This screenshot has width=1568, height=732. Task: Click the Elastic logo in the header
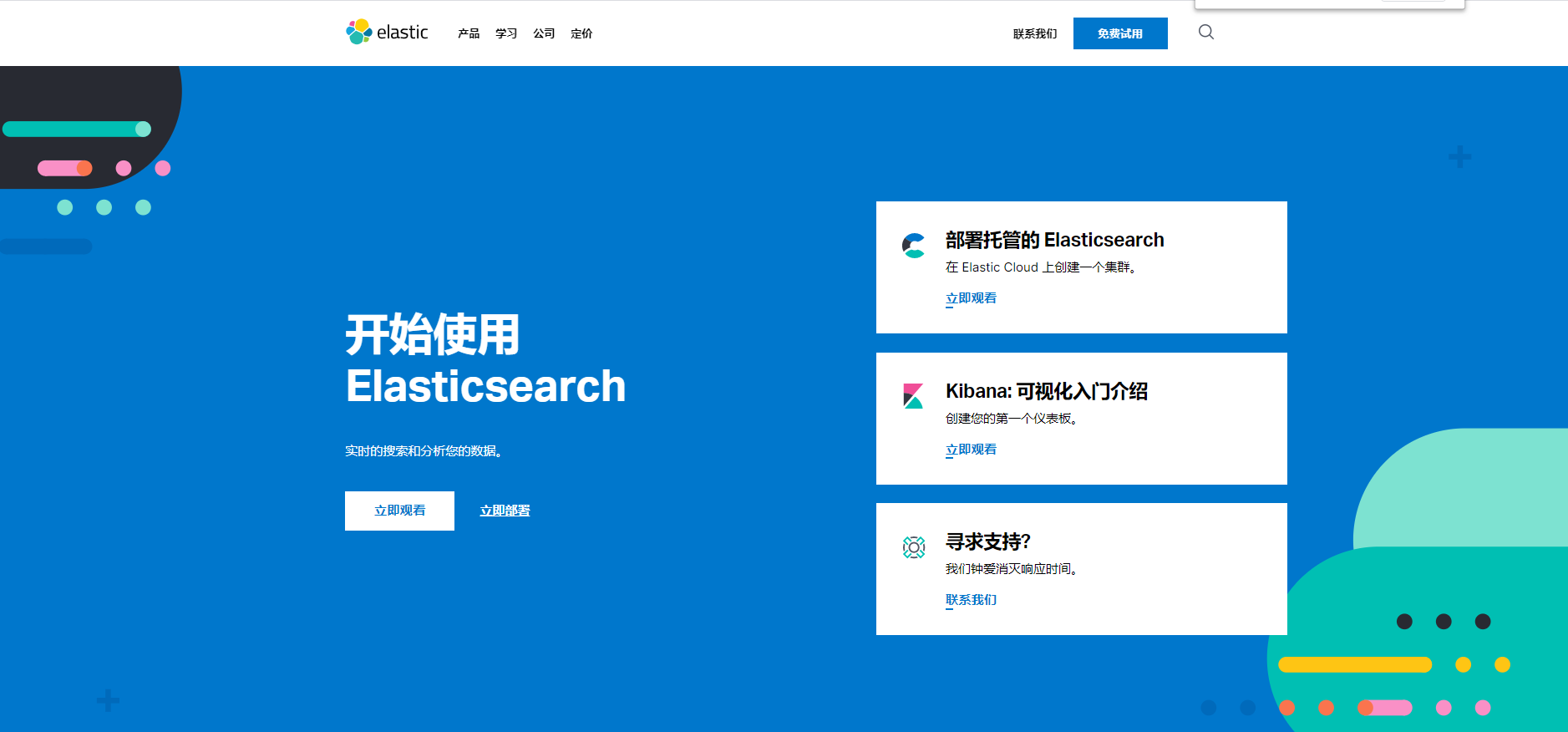click(x=387, y=32)
